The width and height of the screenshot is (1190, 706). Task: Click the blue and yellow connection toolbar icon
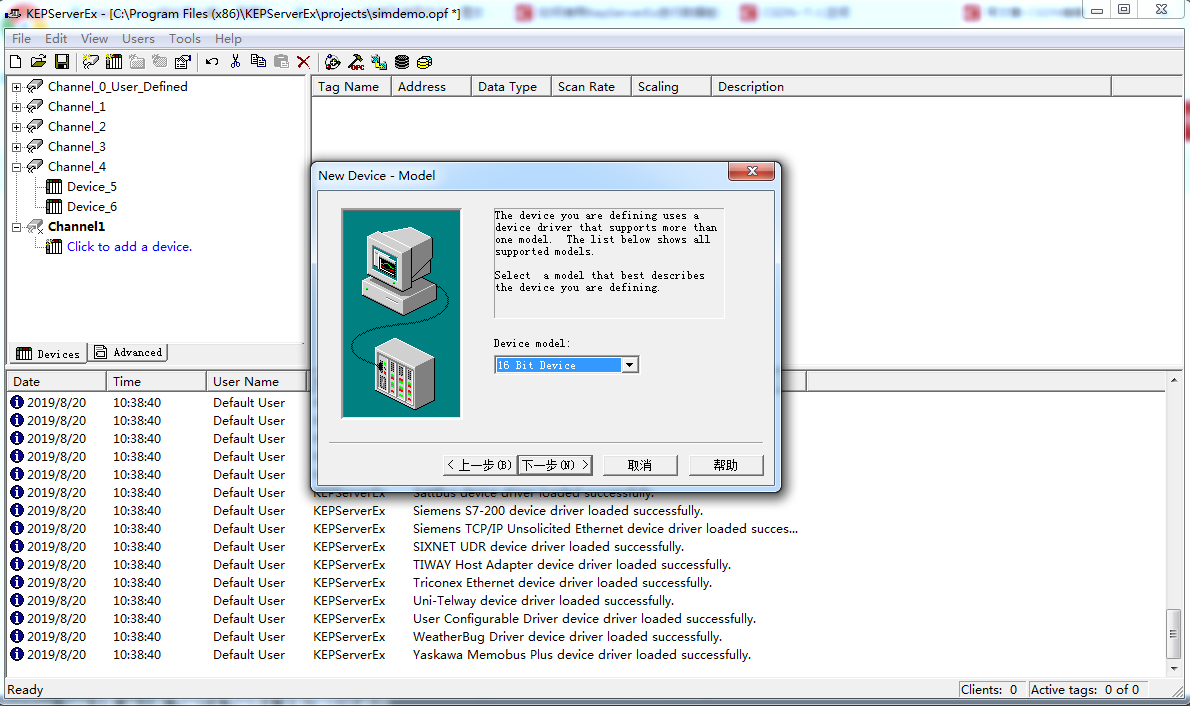tap(379, 62)
